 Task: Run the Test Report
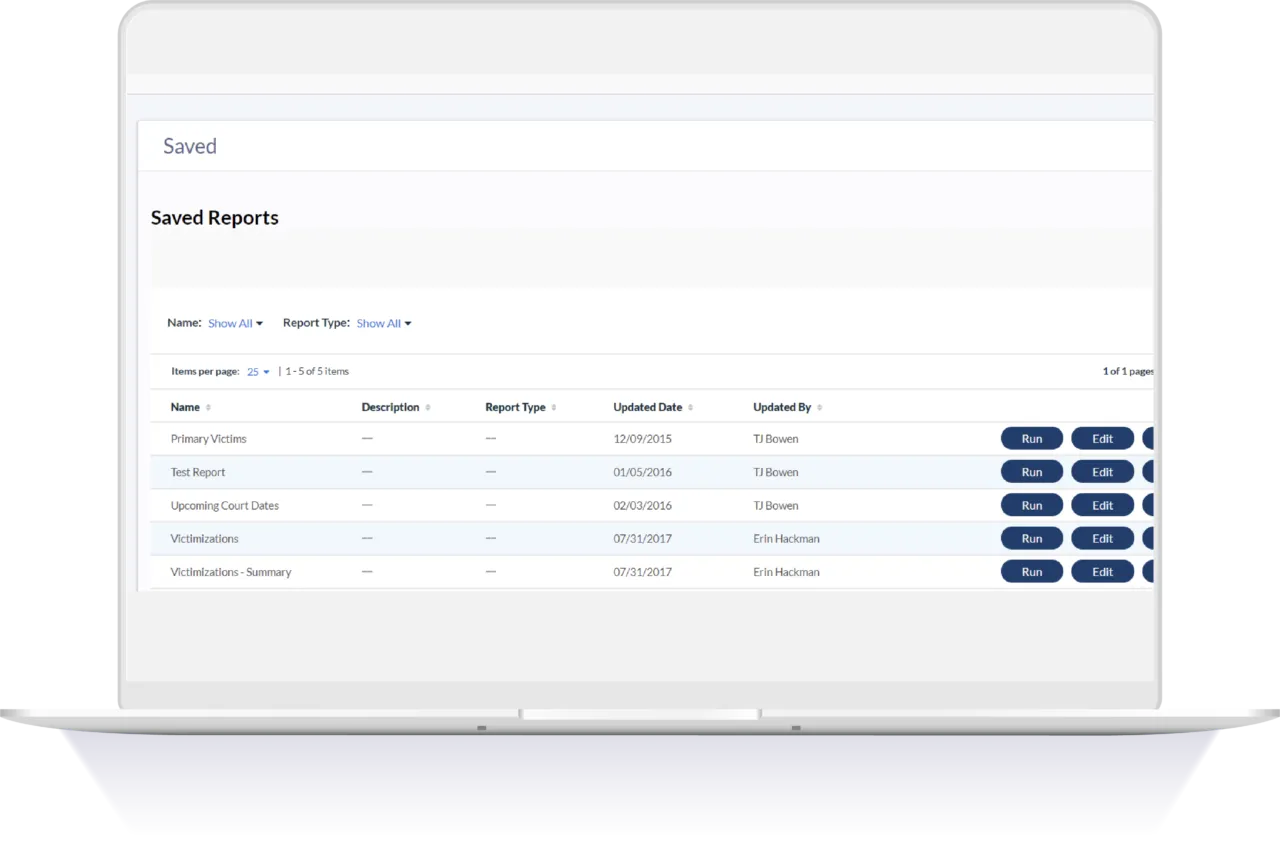[1032, 472]
